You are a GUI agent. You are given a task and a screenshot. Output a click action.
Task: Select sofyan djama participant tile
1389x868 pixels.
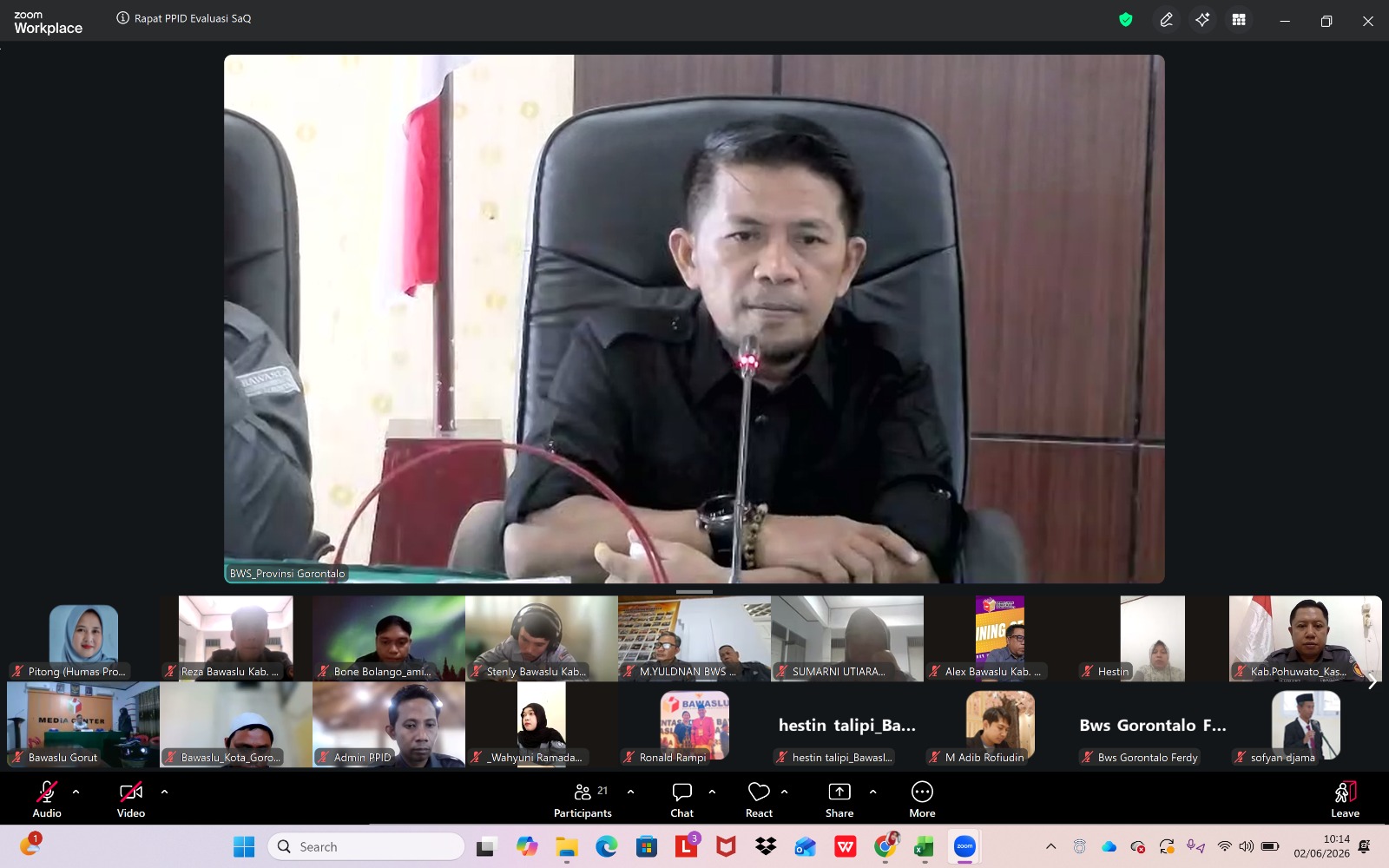[1306, 724]
